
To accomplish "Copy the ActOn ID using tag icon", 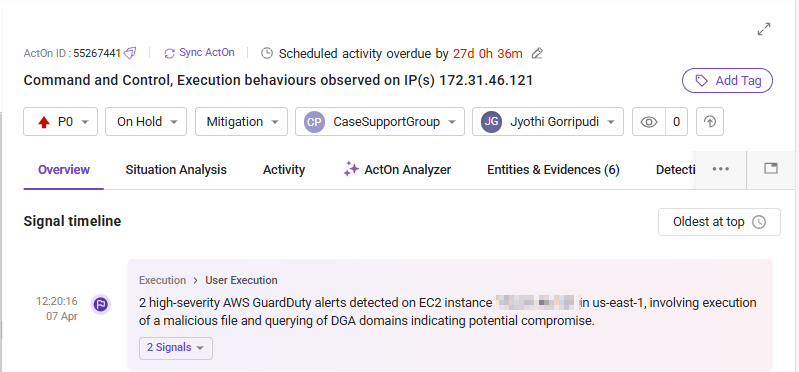I will (x=130, y=53).
